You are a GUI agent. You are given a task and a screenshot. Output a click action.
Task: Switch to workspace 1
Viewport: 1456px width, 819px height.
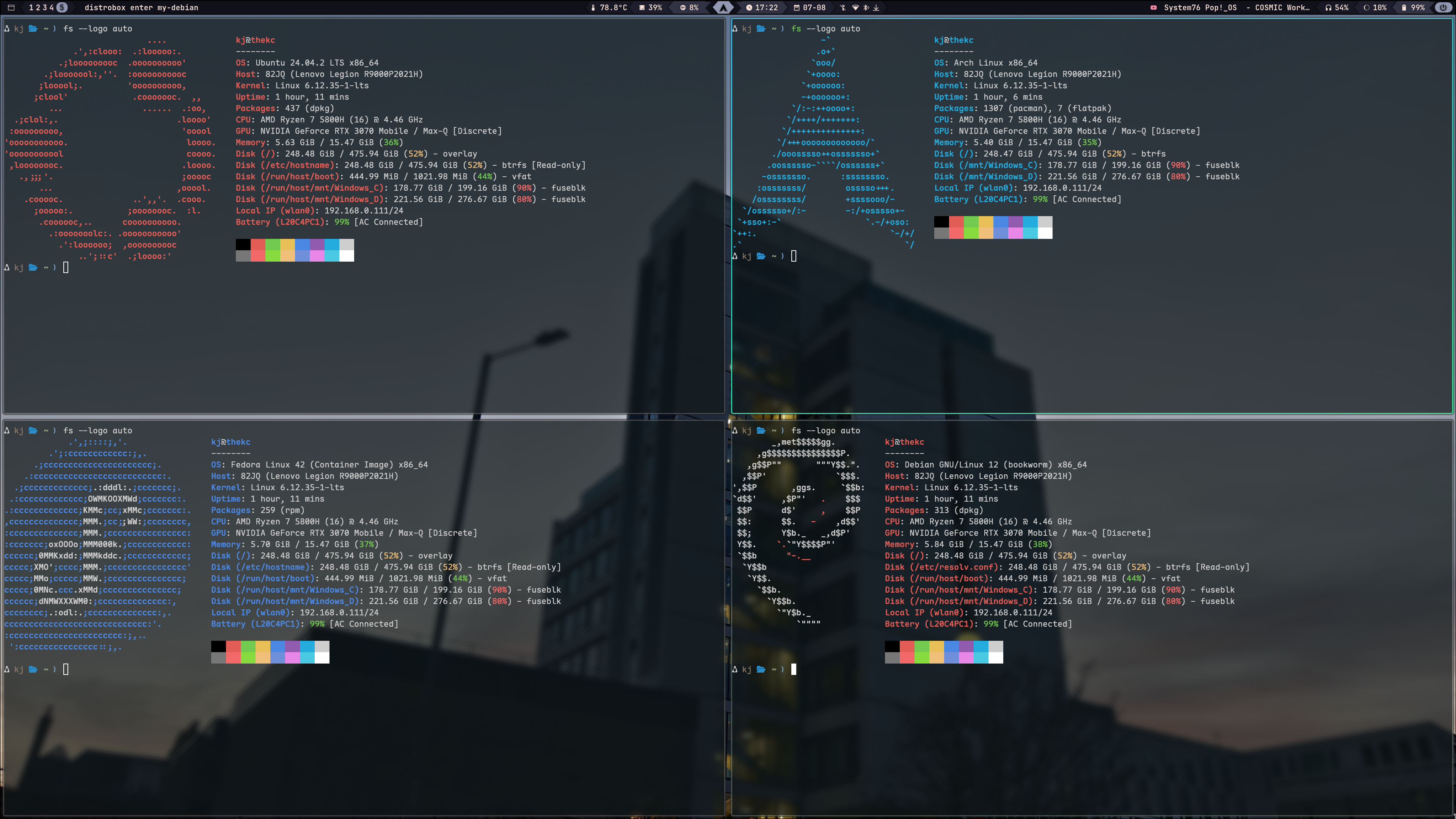point(31,7)
